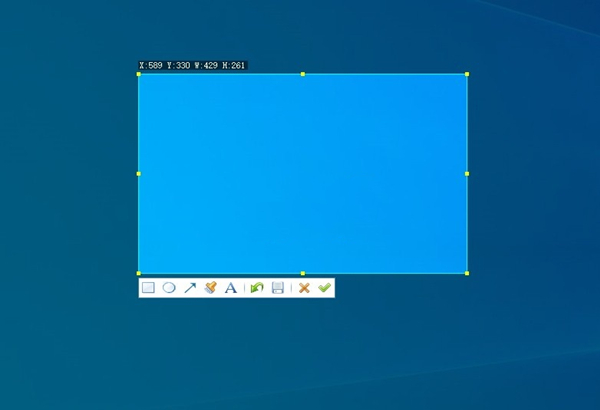The width and height of the screenshot is (600, 410).
Task: Undo the last annotation with green arrow
Action: pyautogui.click(x=257, y=288)
